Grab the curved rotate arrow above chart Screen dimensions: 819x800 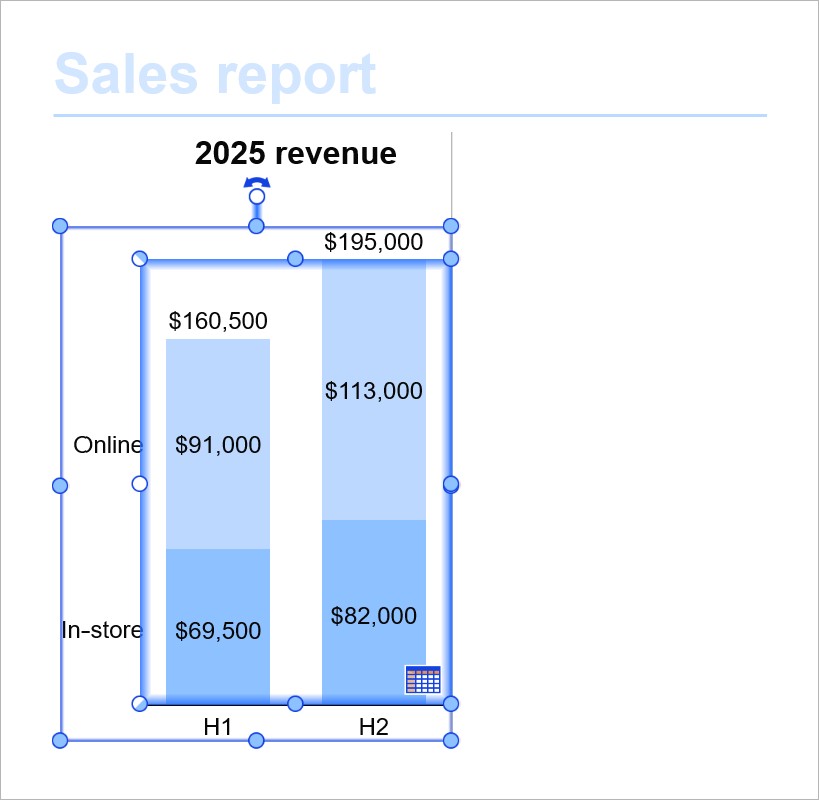pyautogui.click(x=257, y=183)
